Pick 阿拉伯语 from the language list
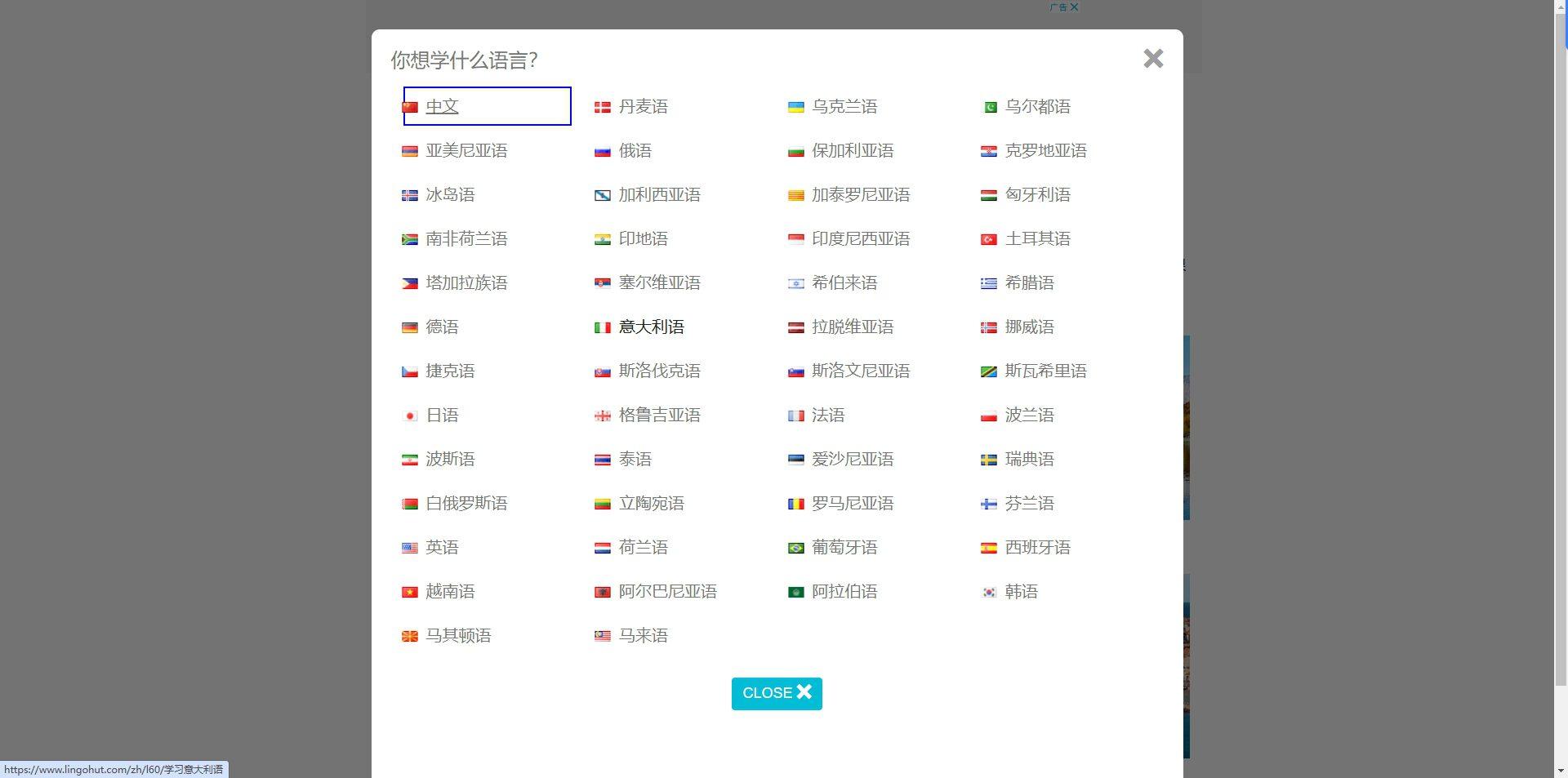1568x778 pixels. (x=844, y=592)
